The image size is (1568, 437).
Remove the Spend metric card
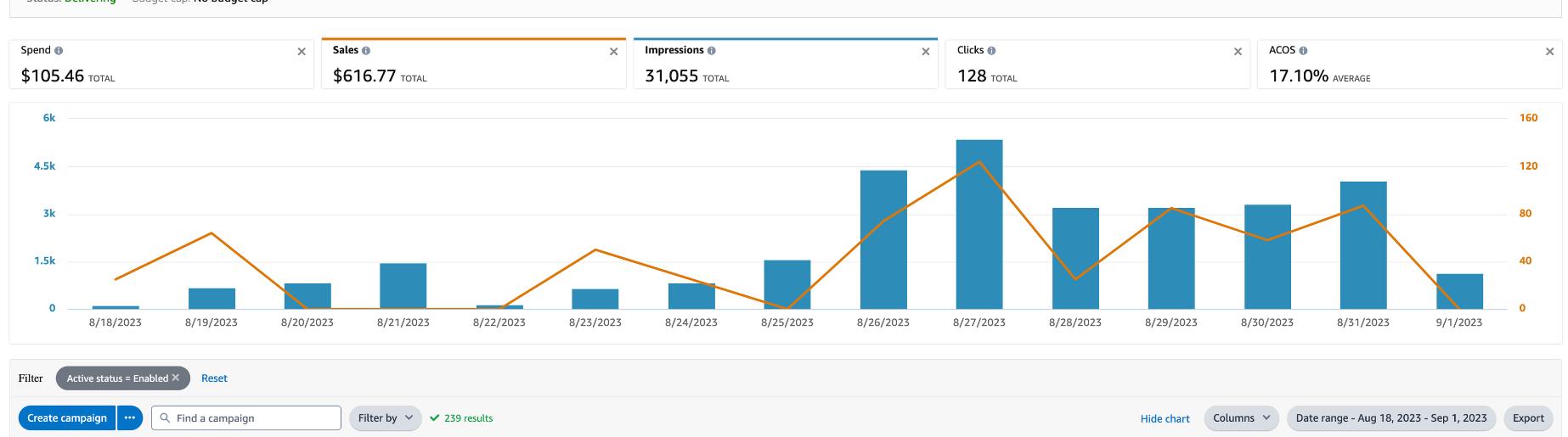[302, 52]
